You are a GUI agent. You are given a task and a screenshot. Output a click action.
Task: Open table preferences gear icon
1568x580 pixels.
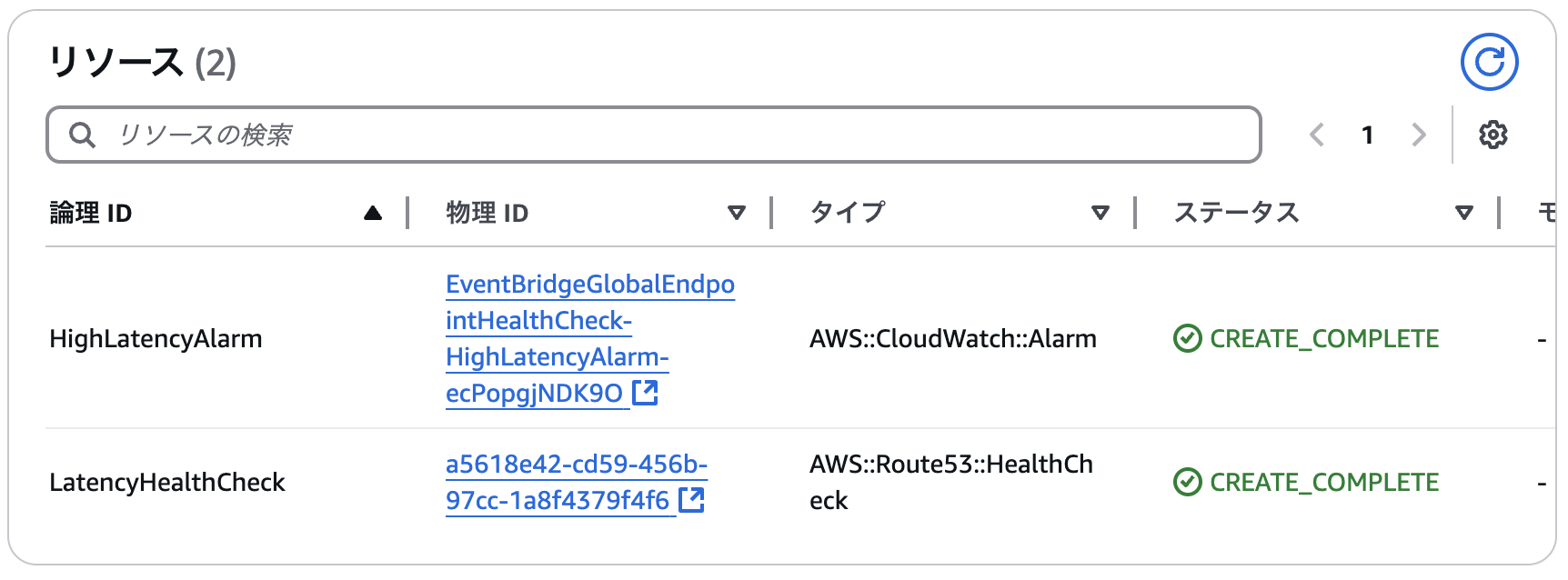point(1493,135)
